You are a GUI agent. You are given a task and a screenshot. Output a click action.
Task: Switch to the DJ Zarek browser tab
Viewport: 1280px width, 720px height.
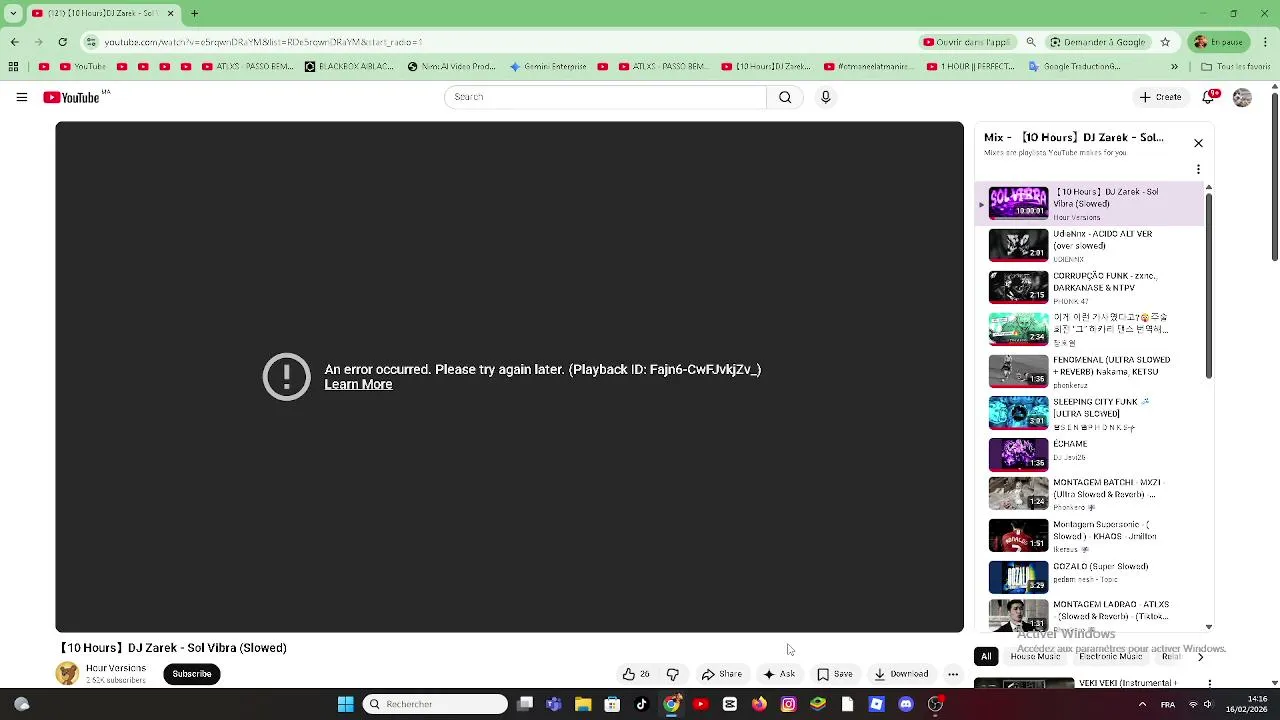[104, 13]
